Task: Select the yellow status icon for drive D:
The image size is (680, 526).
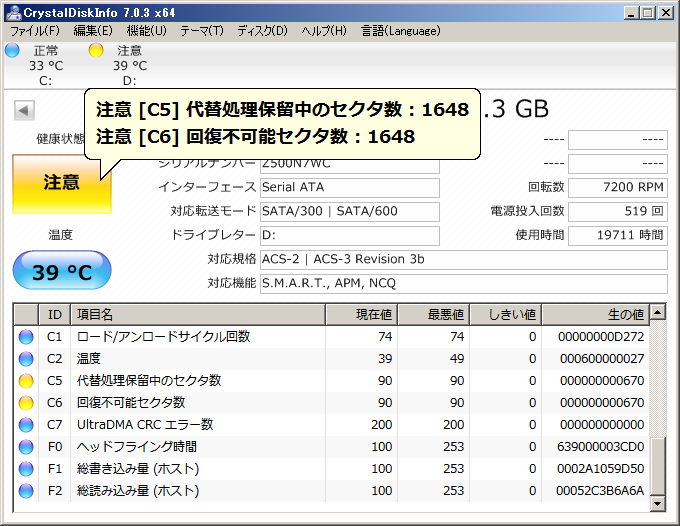Action: click(x=96, y=50)
